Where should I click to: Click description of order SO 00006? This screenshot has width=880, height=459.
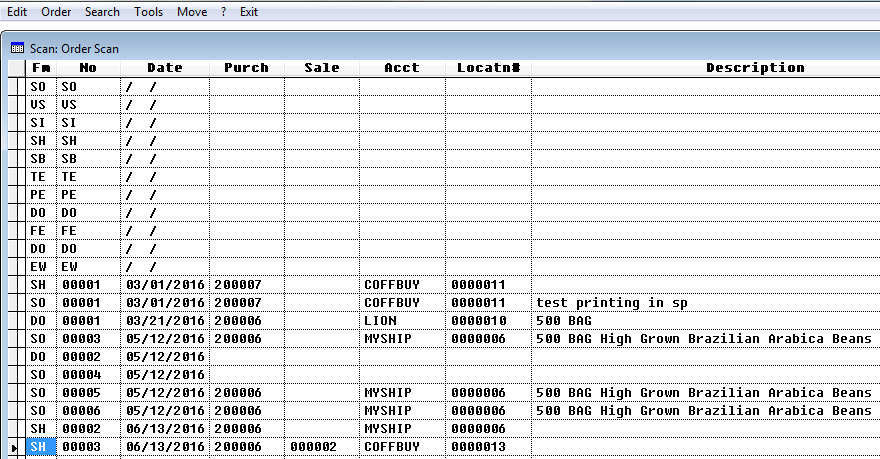coord(704,411)
